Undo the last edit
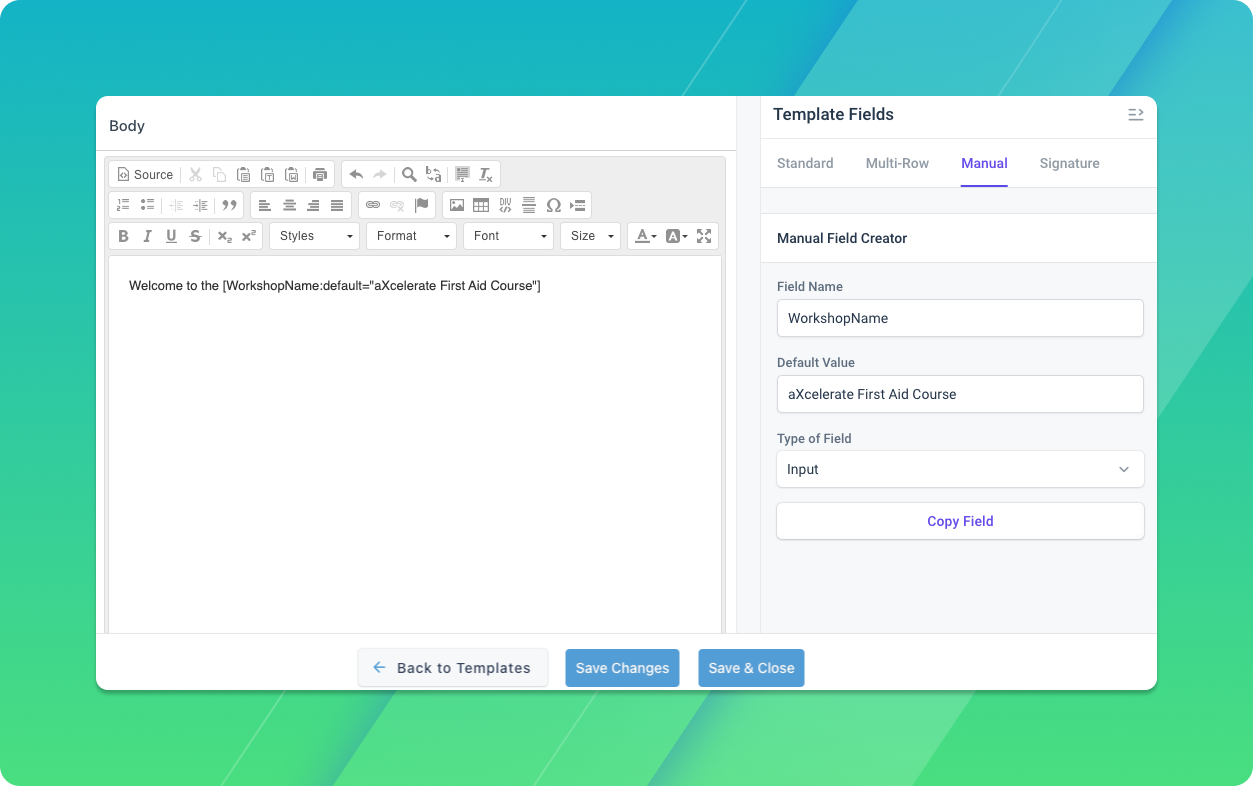Viewport: 1253px width, 786px height. pyautogui.click(x=356, y=174)
